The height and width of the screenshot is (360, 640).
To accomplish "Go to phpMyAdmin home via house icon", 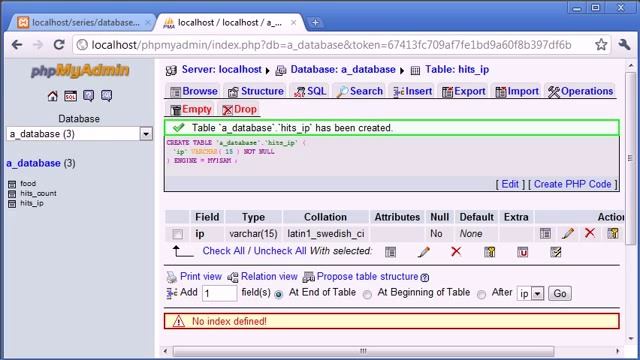I will 52,96.
